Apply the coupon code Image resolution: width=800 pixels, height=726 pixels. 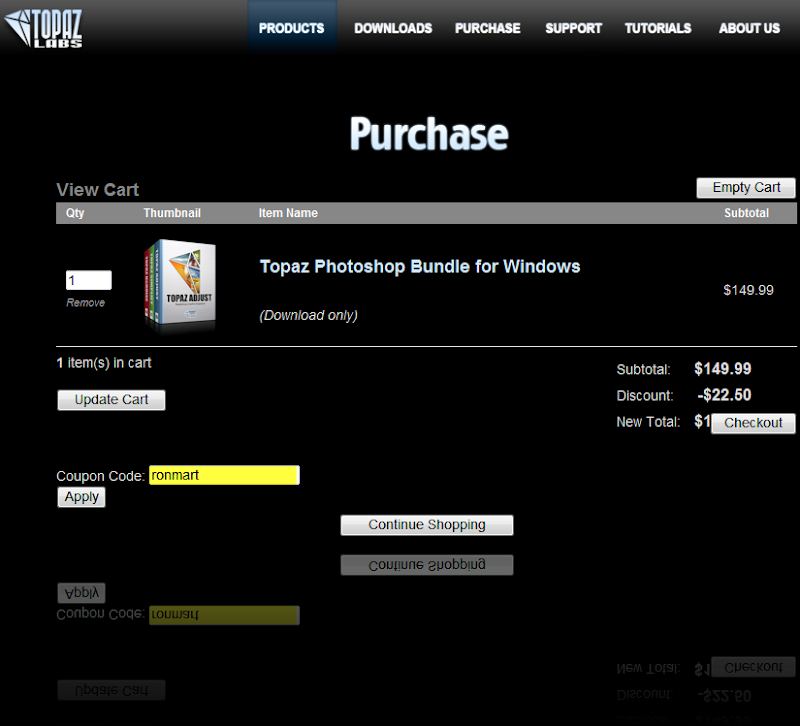coord(82,497)
